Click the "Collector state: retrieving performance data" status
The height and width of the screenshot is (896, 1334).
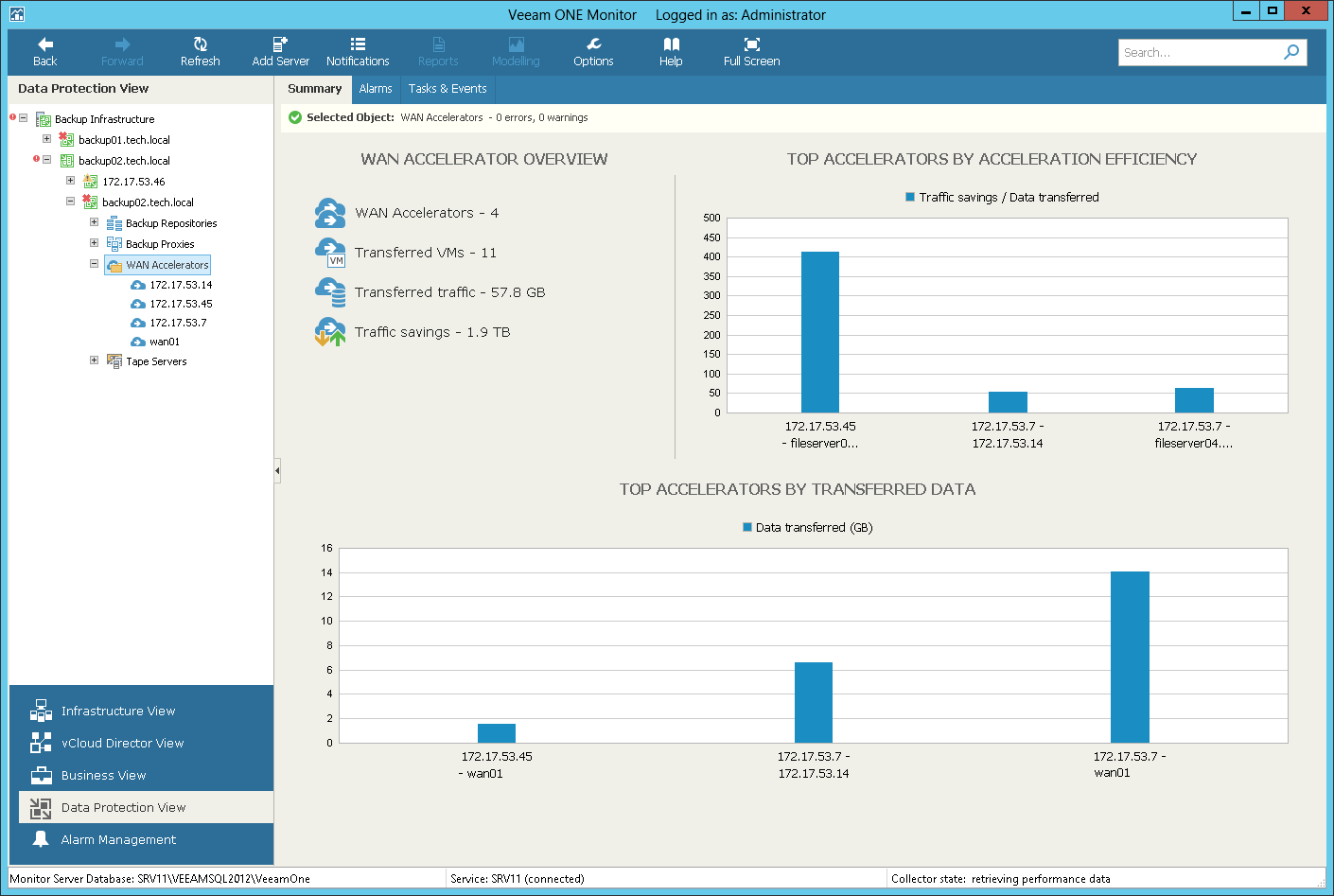click(x=1001, y=879)
